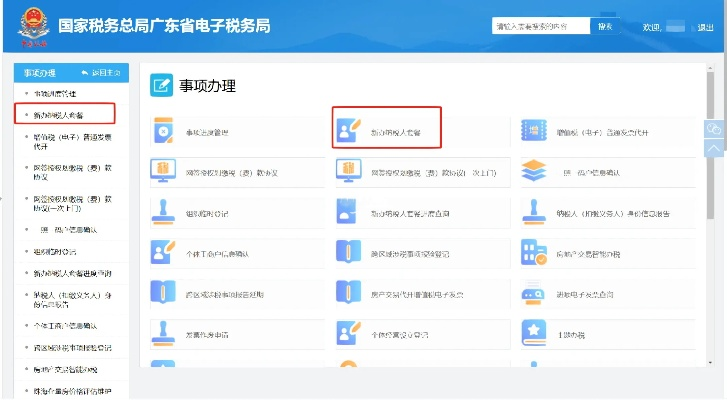Click the main panel vertical scrollbar
The height and width of the screenshot is (400, 727).
tap(710, 145)
